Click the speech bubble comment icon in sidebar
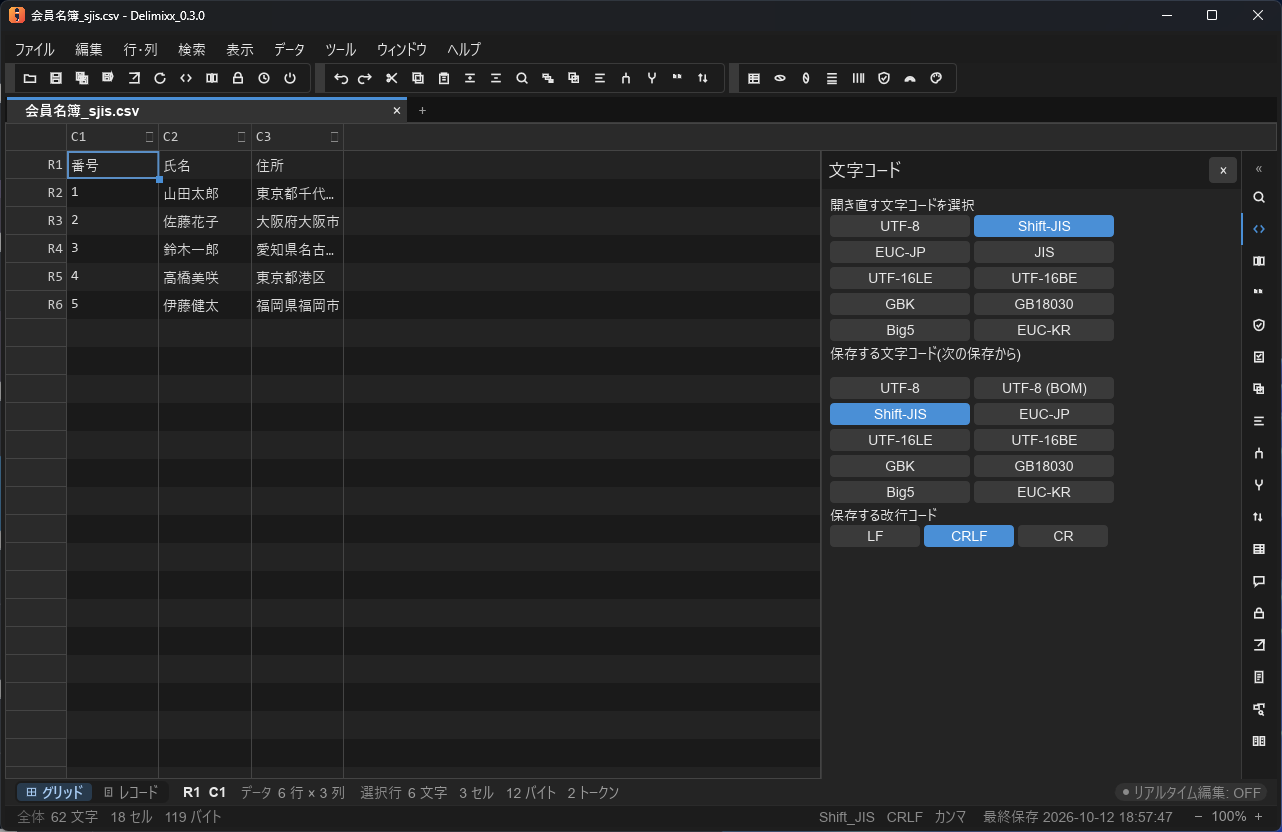Viewport: 1282px width, 832px height. (x=1259, y=581)
